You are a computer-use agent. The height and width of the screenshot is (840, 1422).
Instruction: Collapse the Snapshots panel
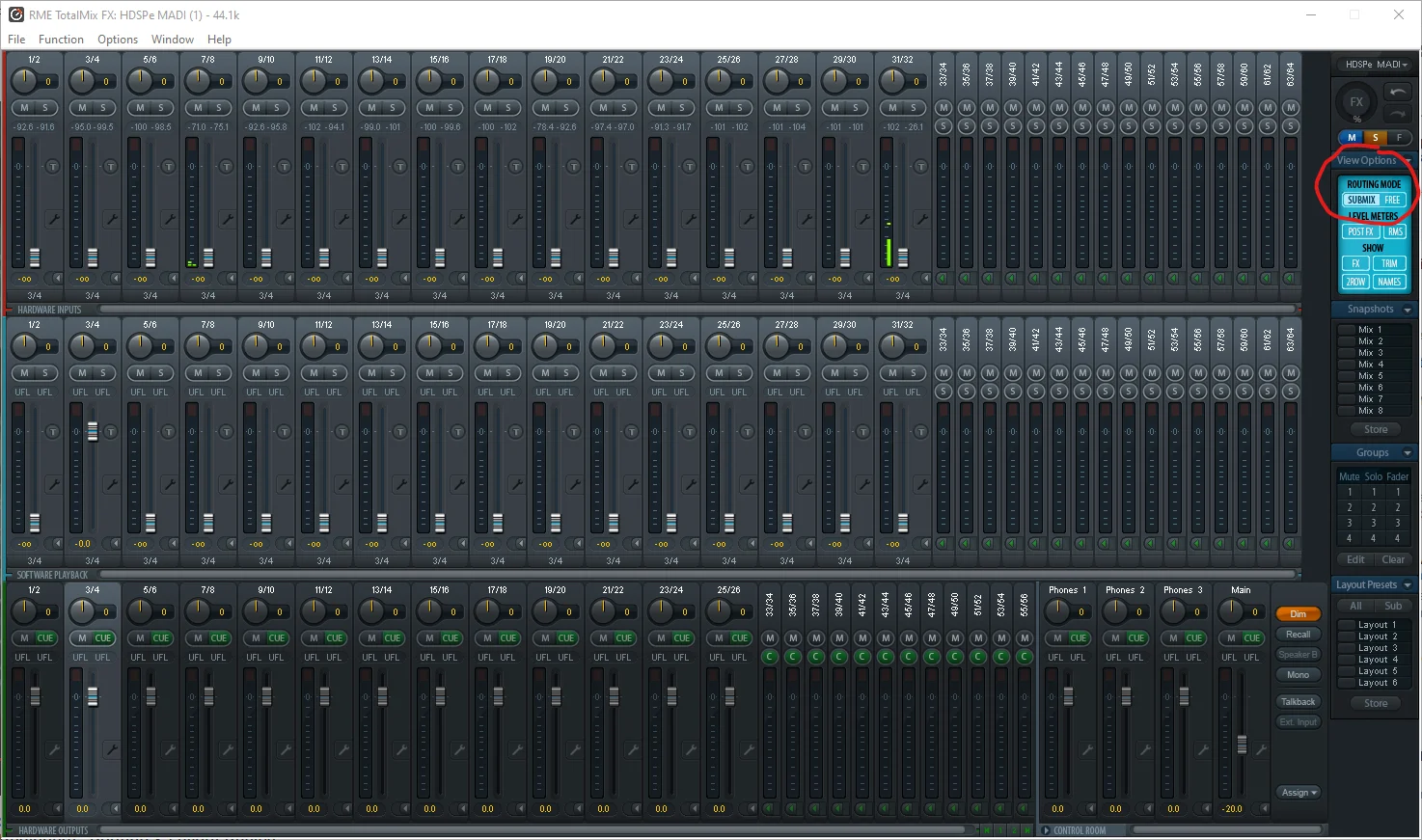pyautogui.click(x=1408, y=310)
